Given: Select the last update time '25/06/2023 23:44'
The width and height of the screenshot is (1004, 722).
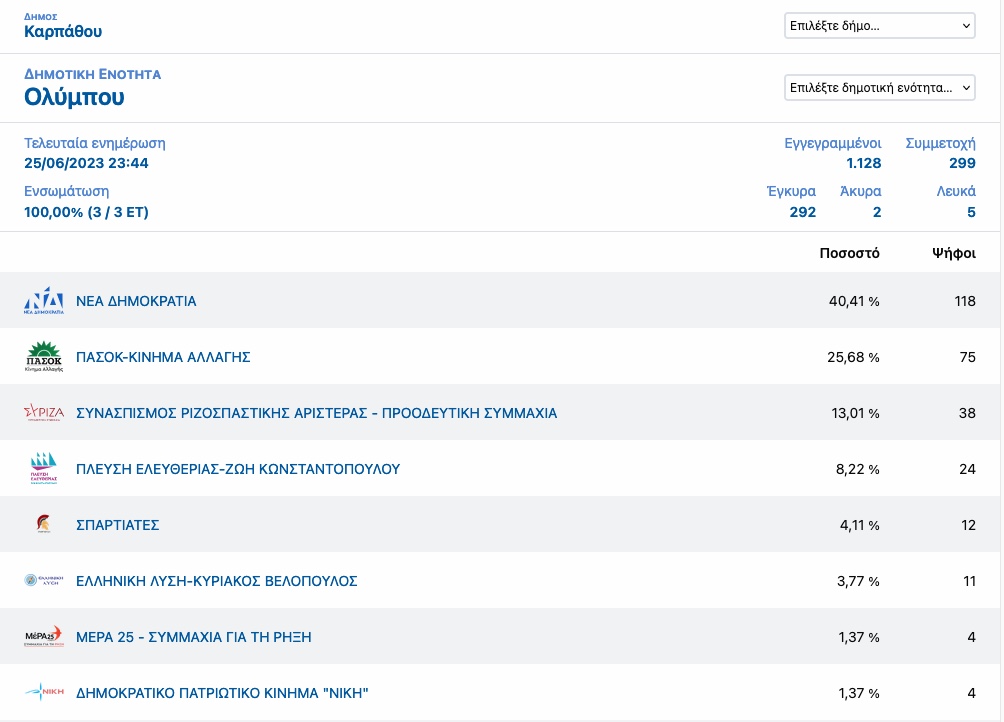Looking at the screenshot, I should click(x=86, y=163).
